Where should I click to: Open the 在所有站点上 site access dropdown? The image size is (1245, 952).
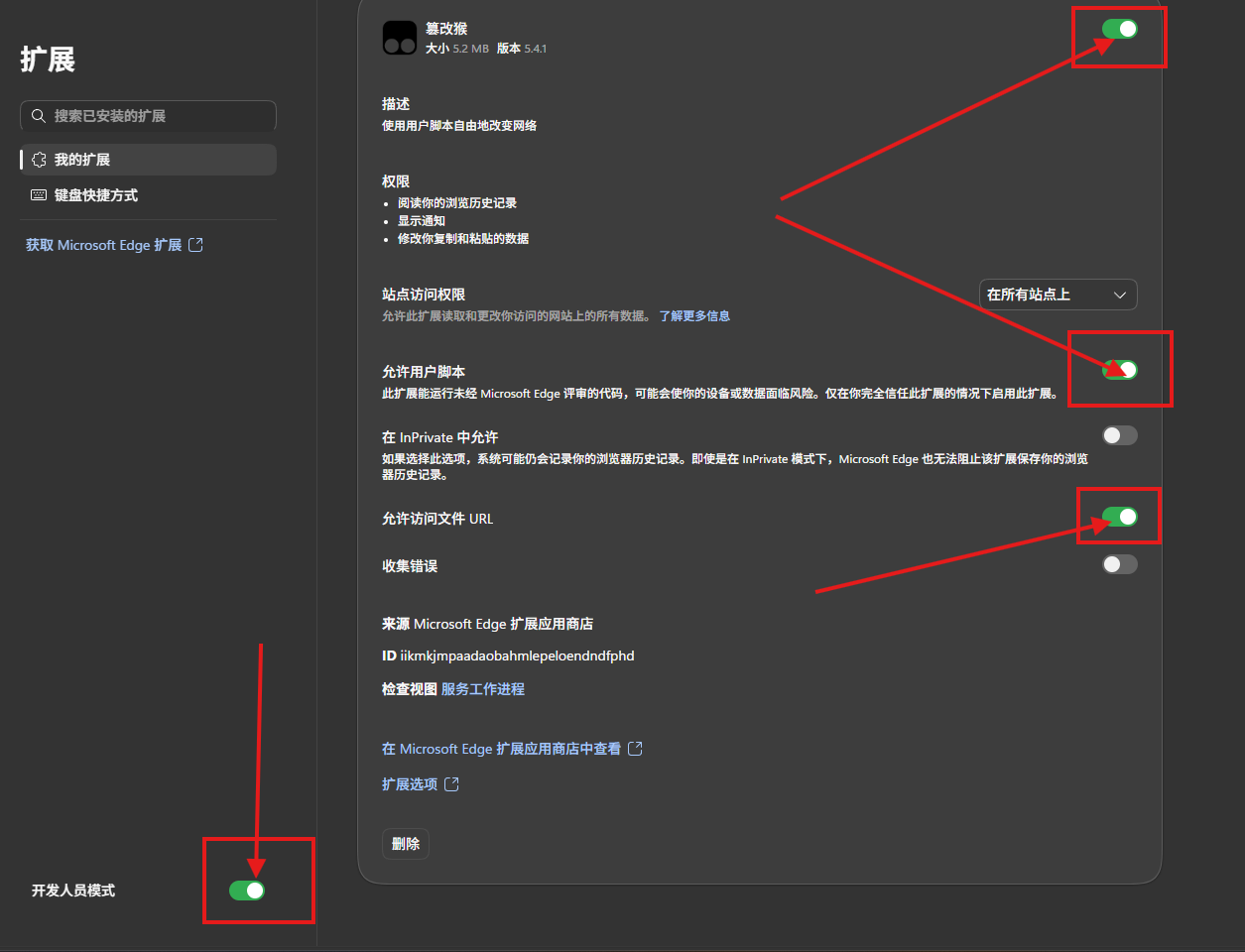(x=1058, y=295)
